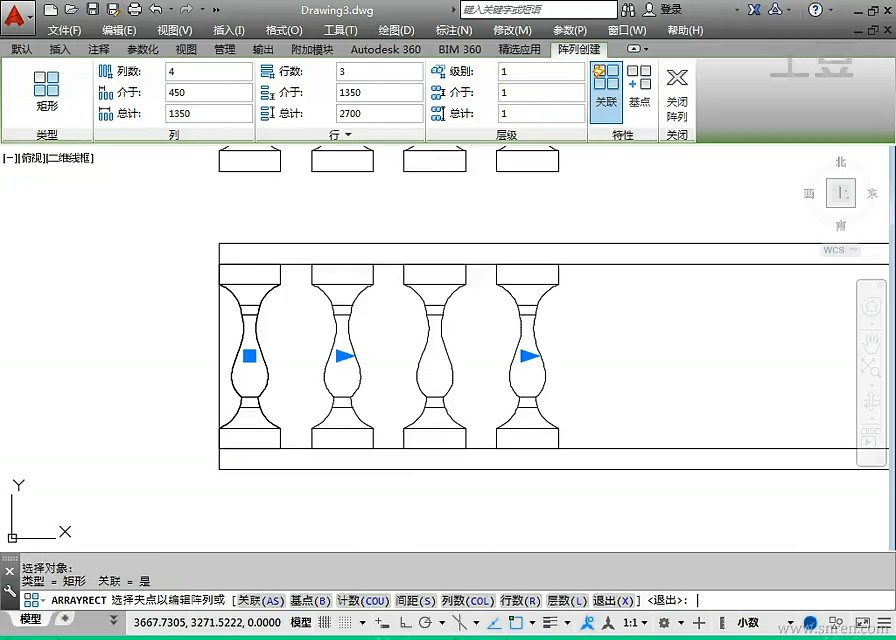Screen dimensions: 896x640
Task: Click the 列数(COL) command line option
Action: 467,600
